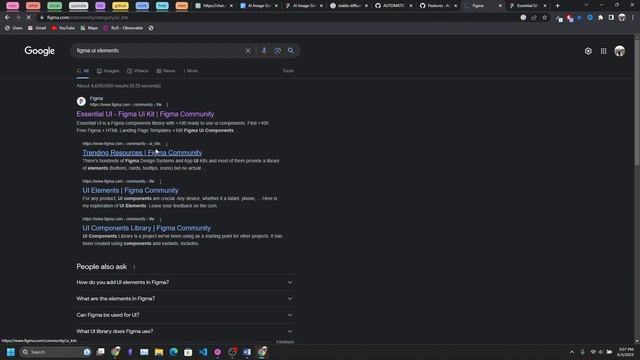Click the magnifier search submit icon
Screen dimensions: 640x360
tap(291, 51)
